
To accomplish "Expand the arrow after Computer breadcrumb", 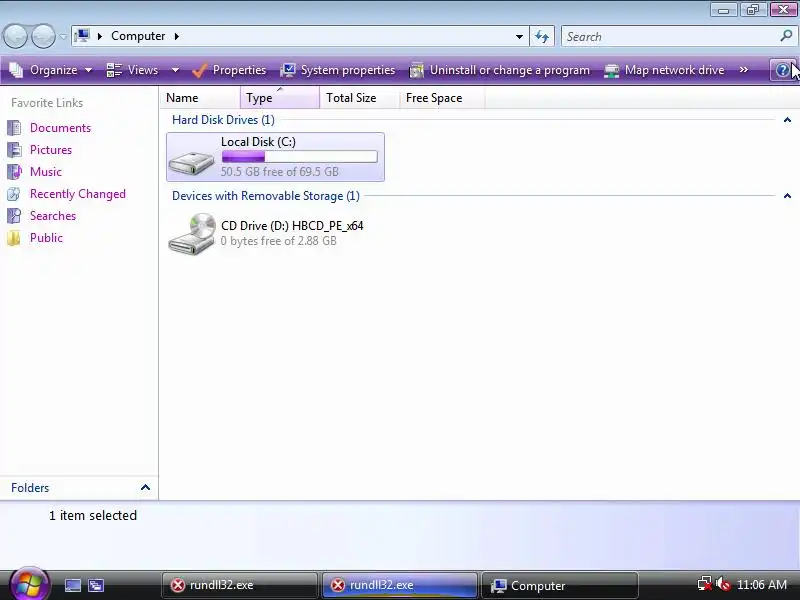I will (177, 36).
